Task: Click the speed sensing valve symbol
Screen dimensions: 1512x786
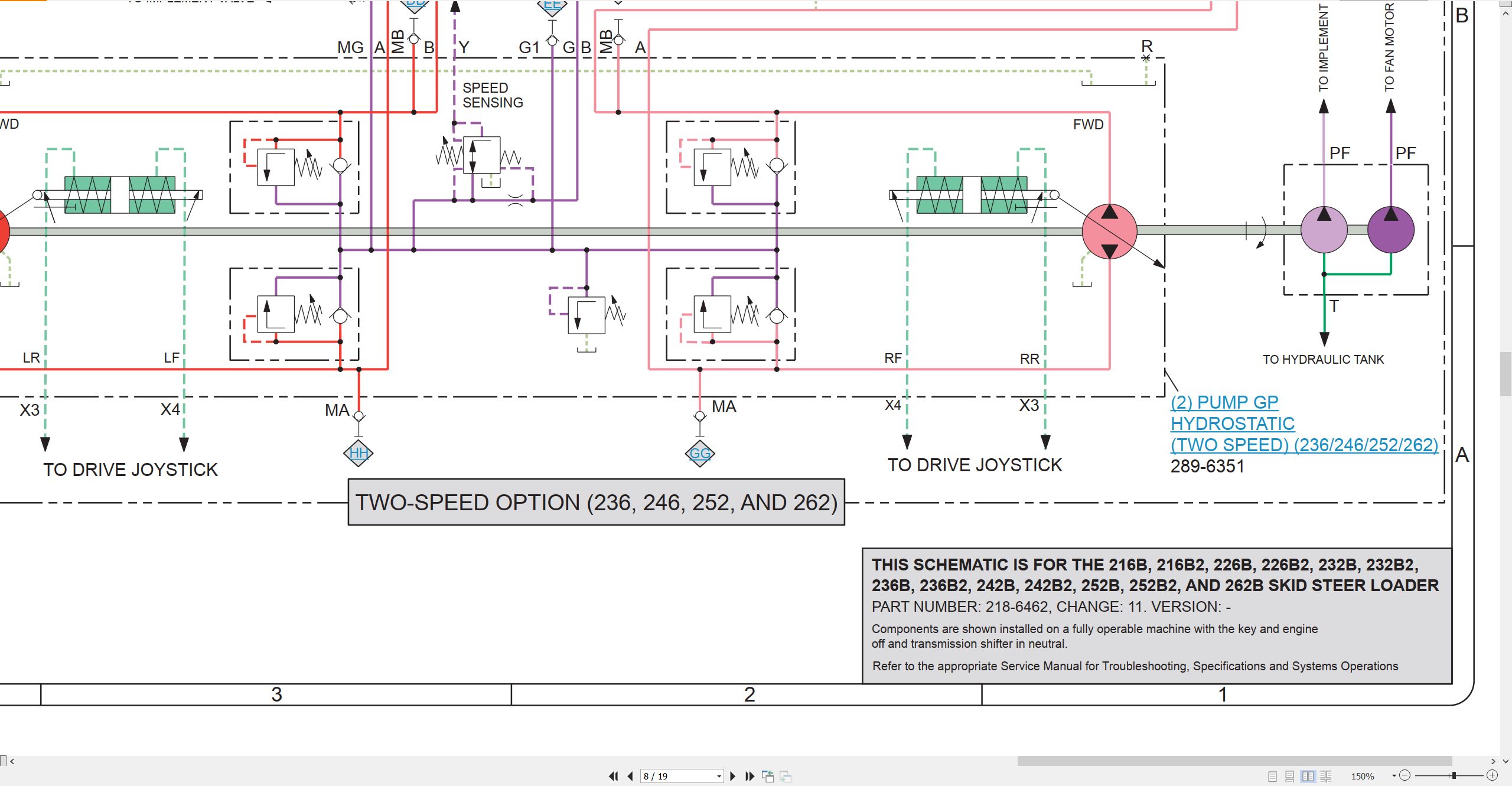Action: [481, 155]
